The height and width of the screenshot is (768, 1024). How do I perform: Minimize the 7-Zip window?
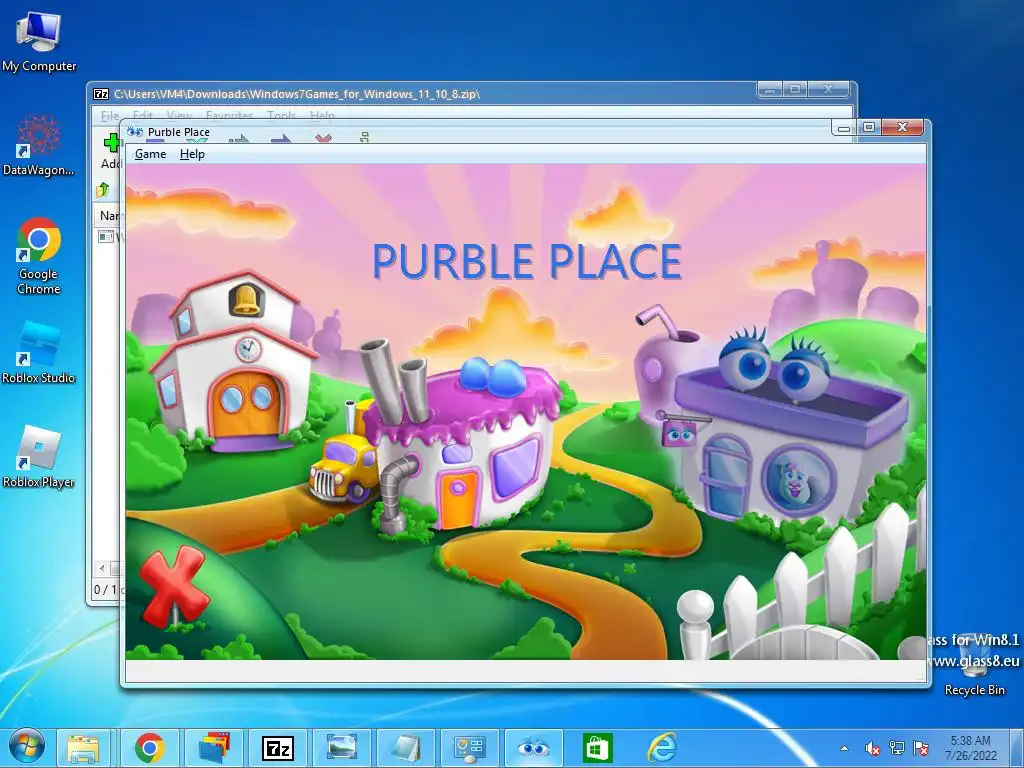[770, 89]
